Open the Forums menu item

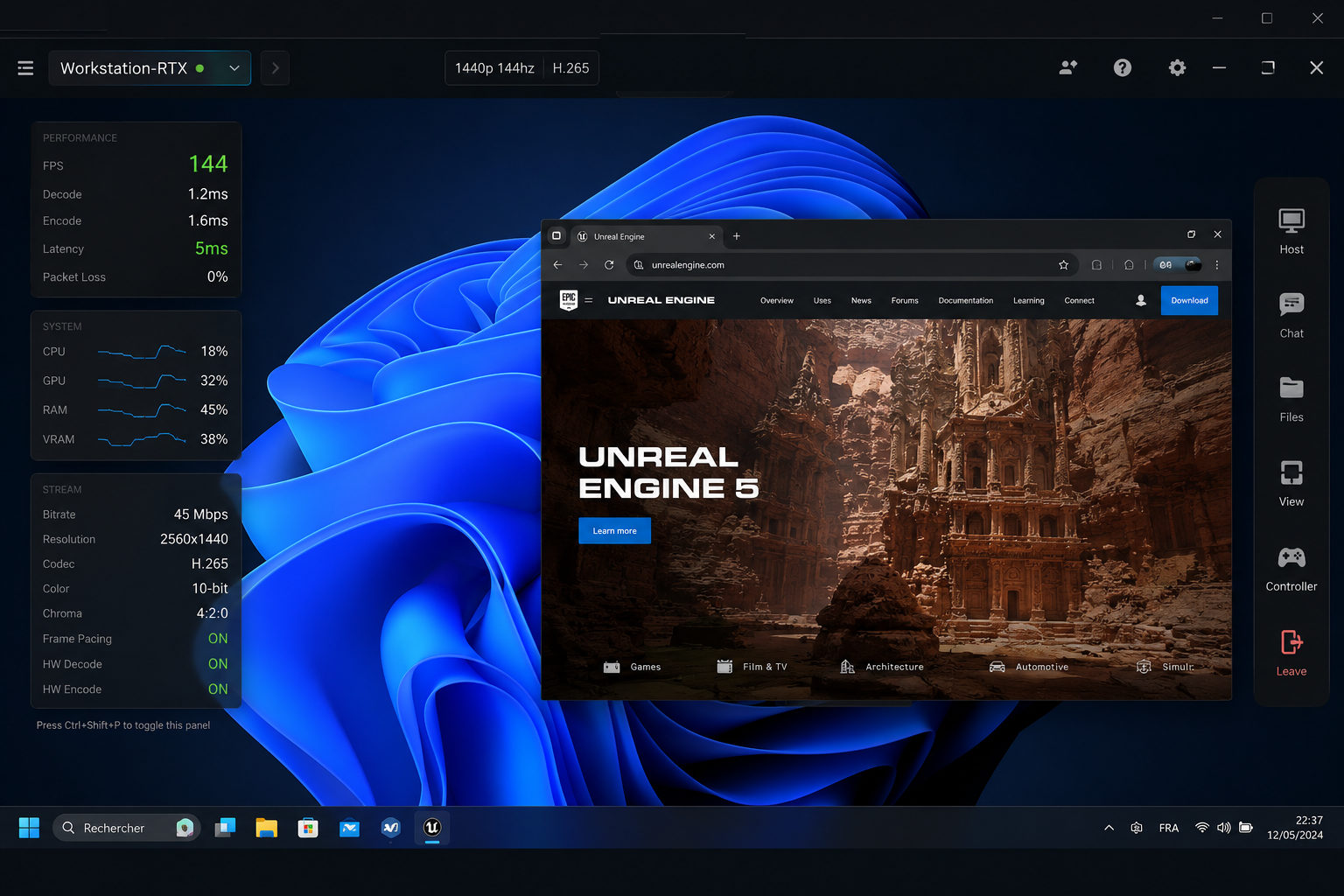(905, 300)
